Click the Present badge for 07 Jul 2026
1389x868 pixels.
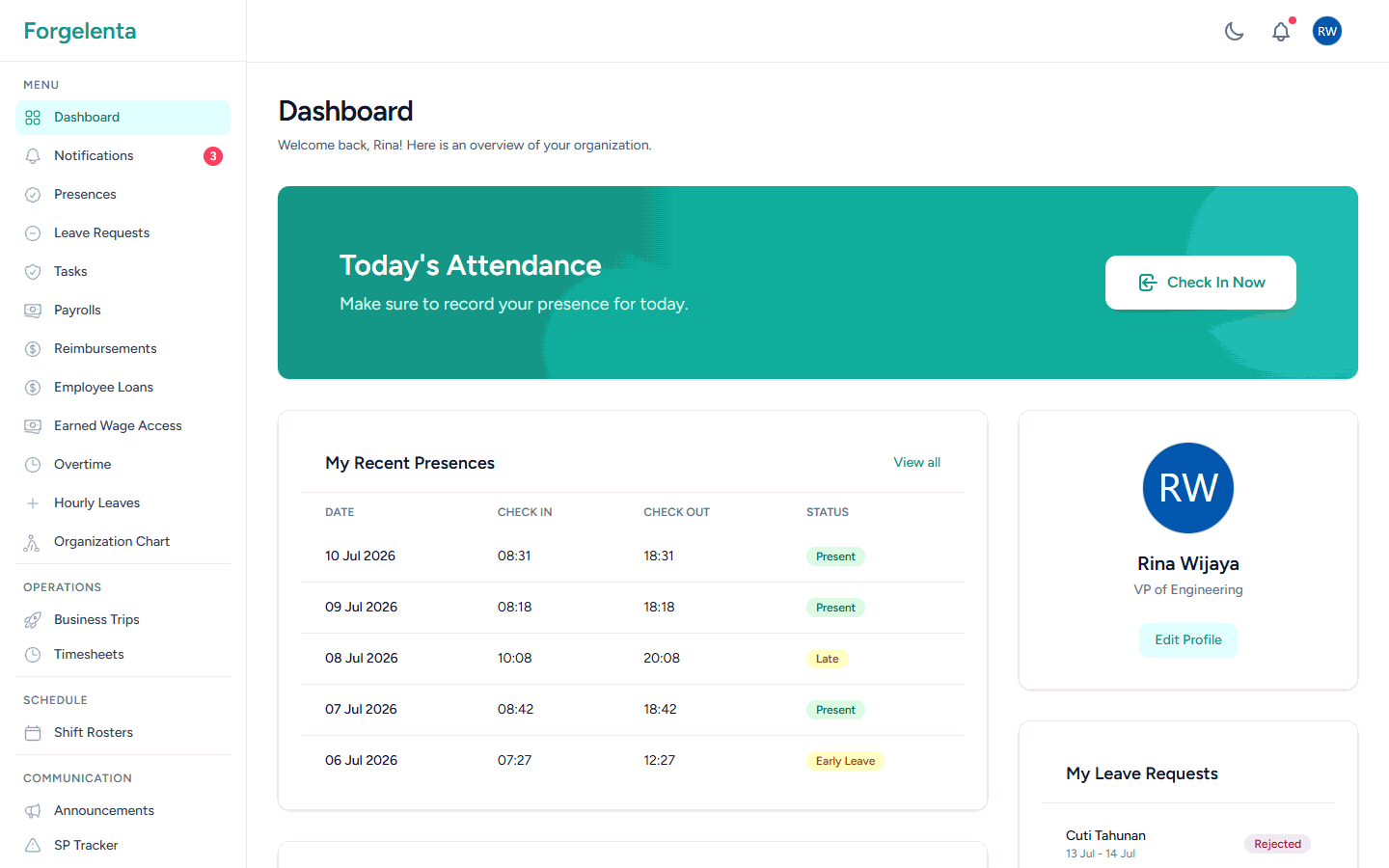(835, 710)
